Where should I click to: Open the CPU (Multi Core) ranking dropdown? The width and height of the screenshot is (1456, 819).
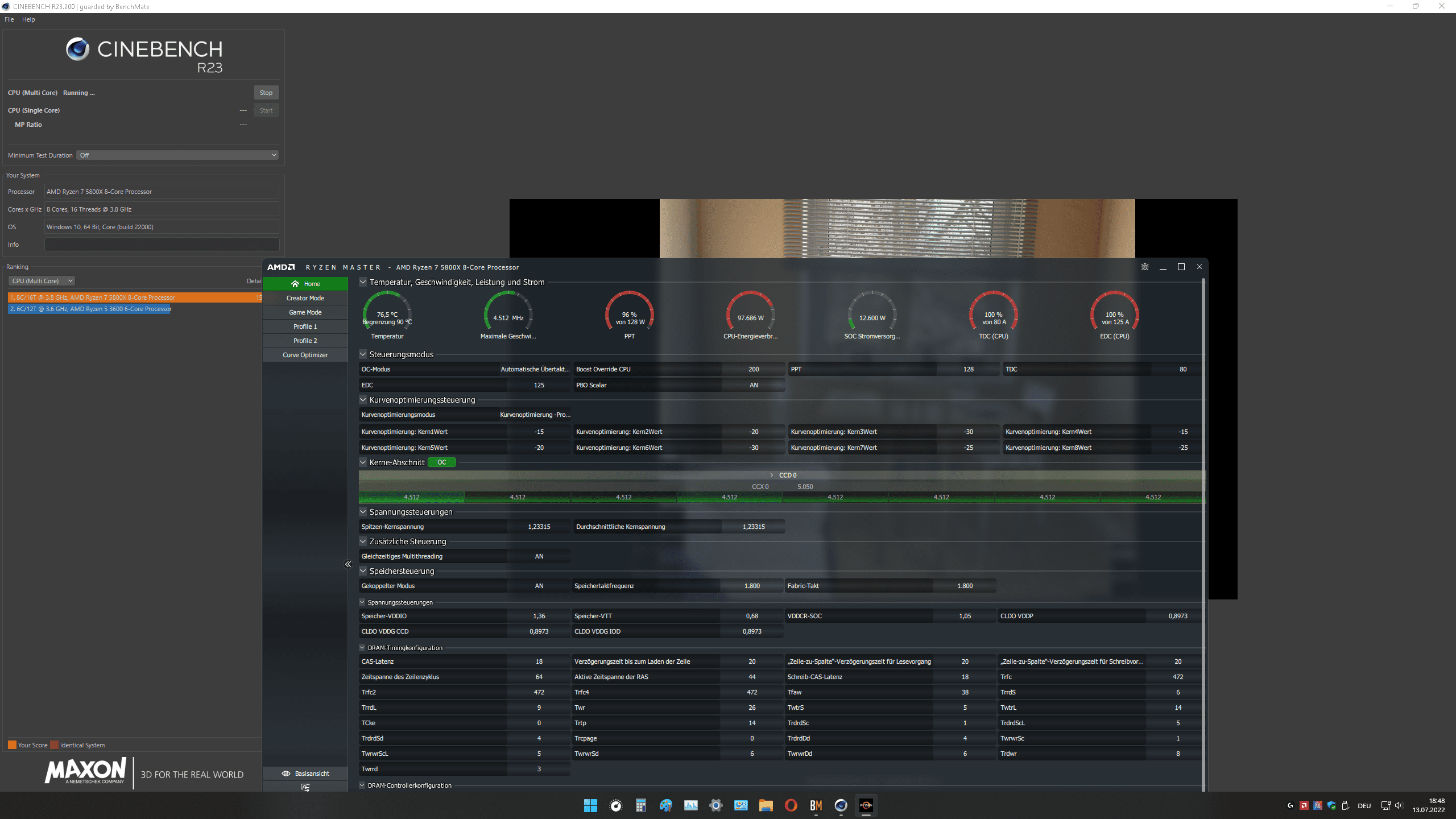(x=42, y=281)
